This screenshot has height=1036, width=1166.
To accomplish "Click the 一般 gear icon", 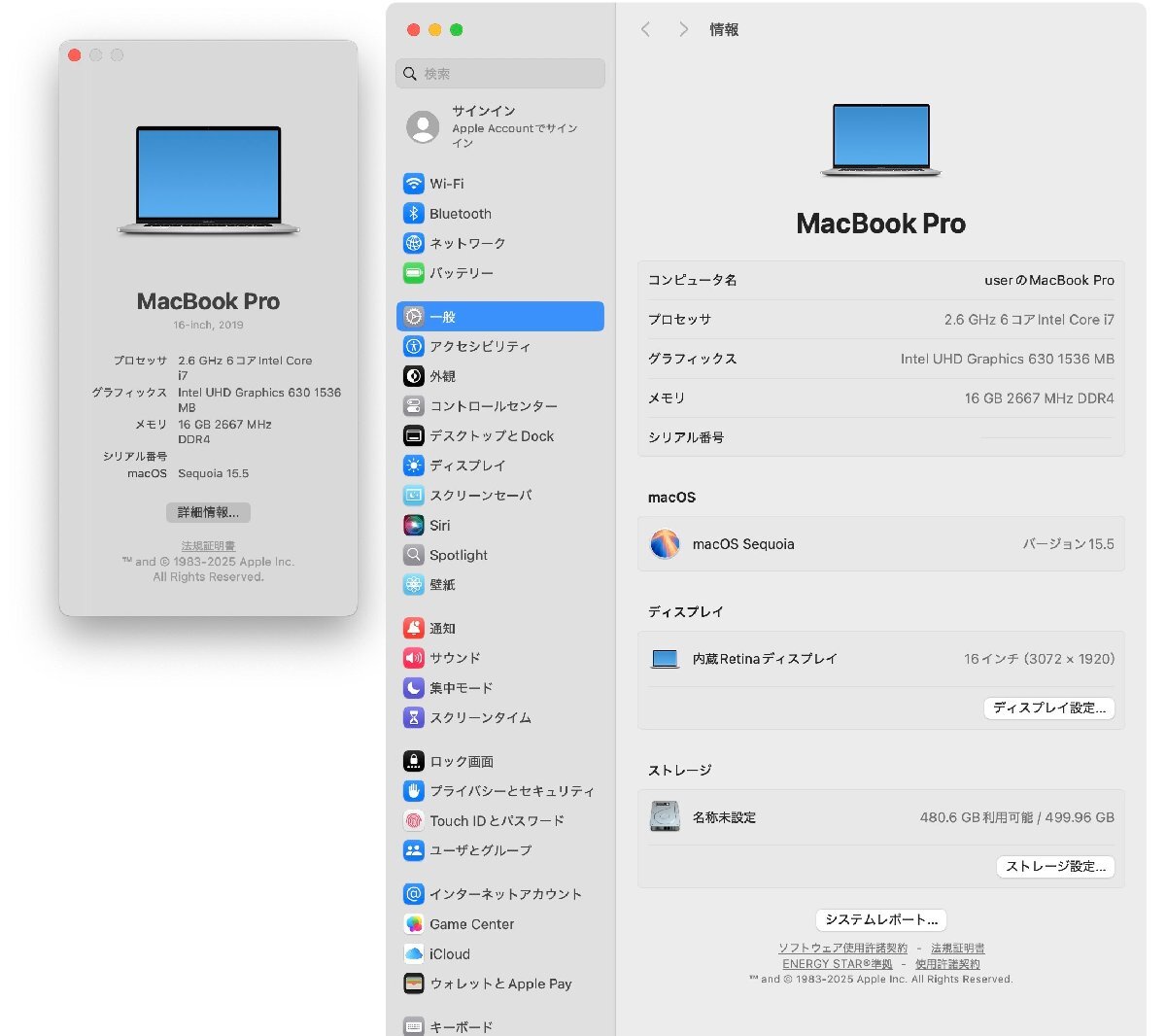I will click(x=414, y=317).
